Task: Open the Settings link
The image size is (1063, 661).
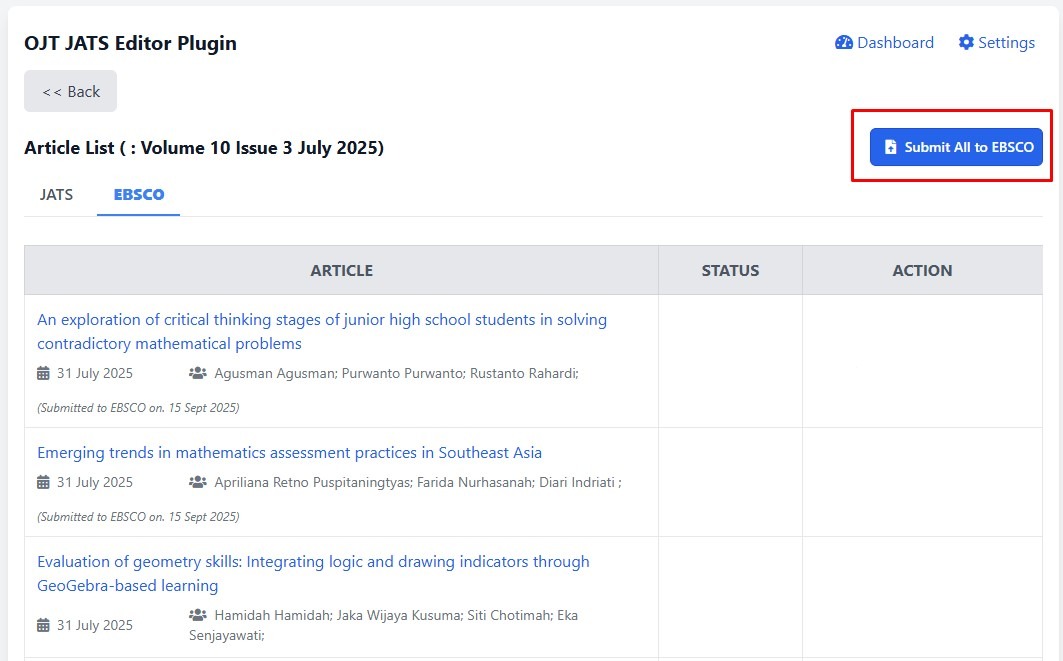Action: (x=1006, y=43)
